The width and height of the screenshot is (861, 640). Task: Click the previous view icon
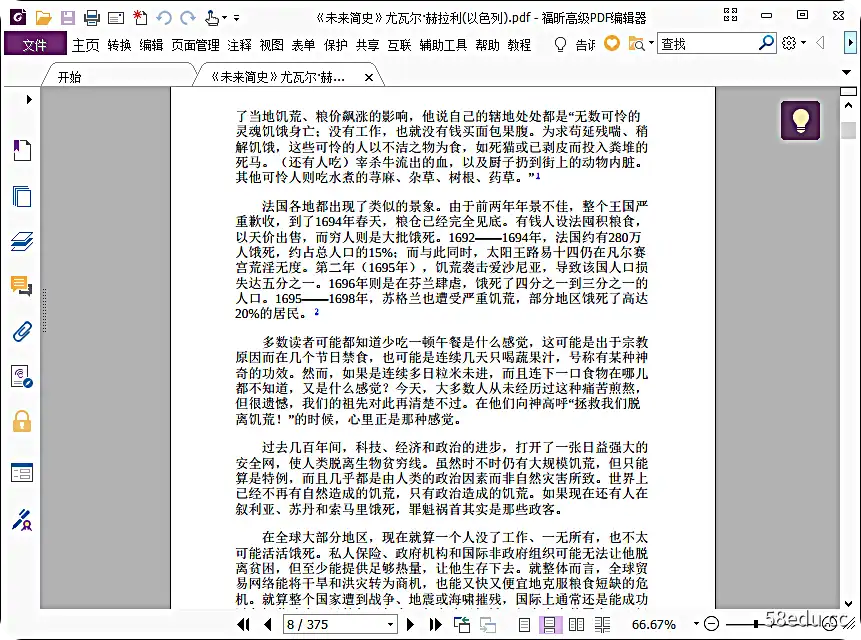[x=462, y=624]
